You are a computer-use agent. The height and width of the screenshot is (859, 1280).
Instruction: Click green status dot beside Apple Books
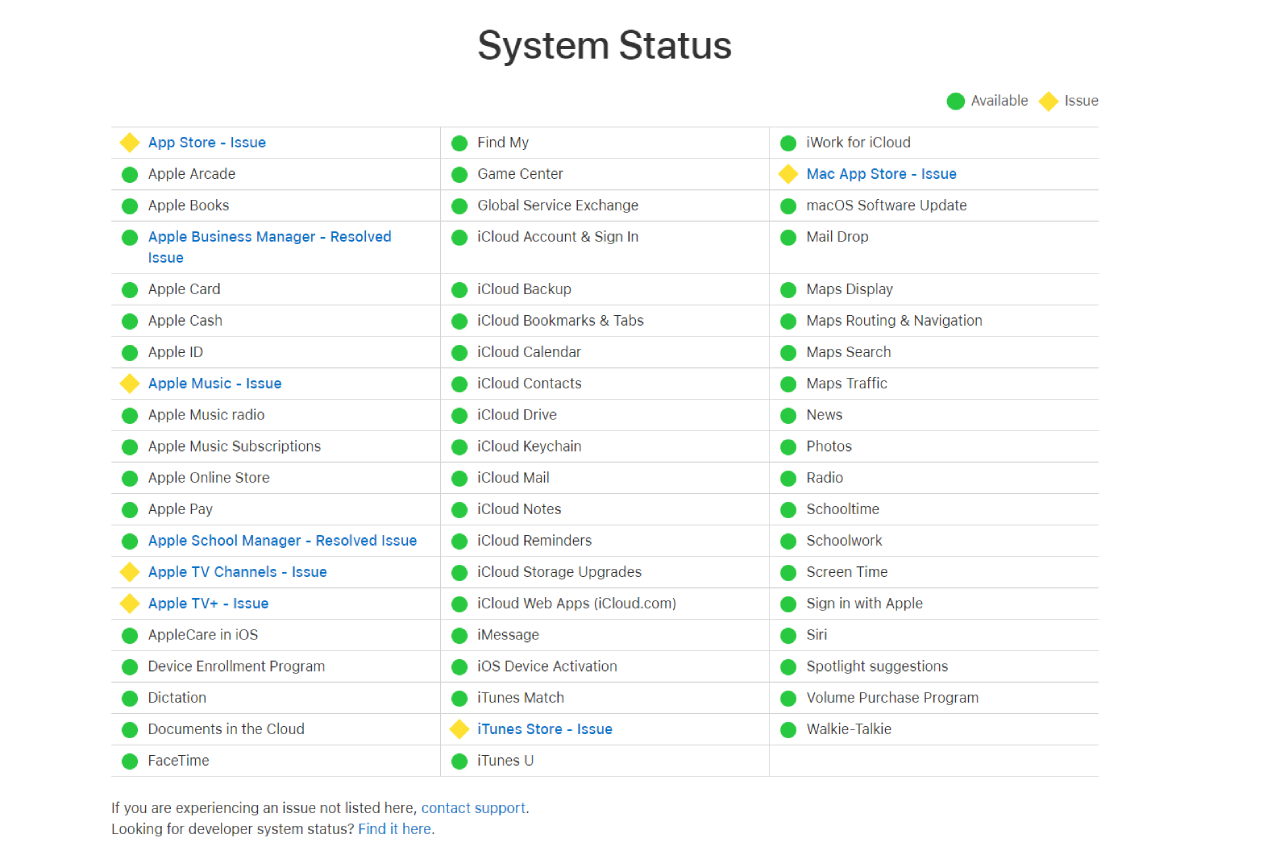(x=130, y=206)
